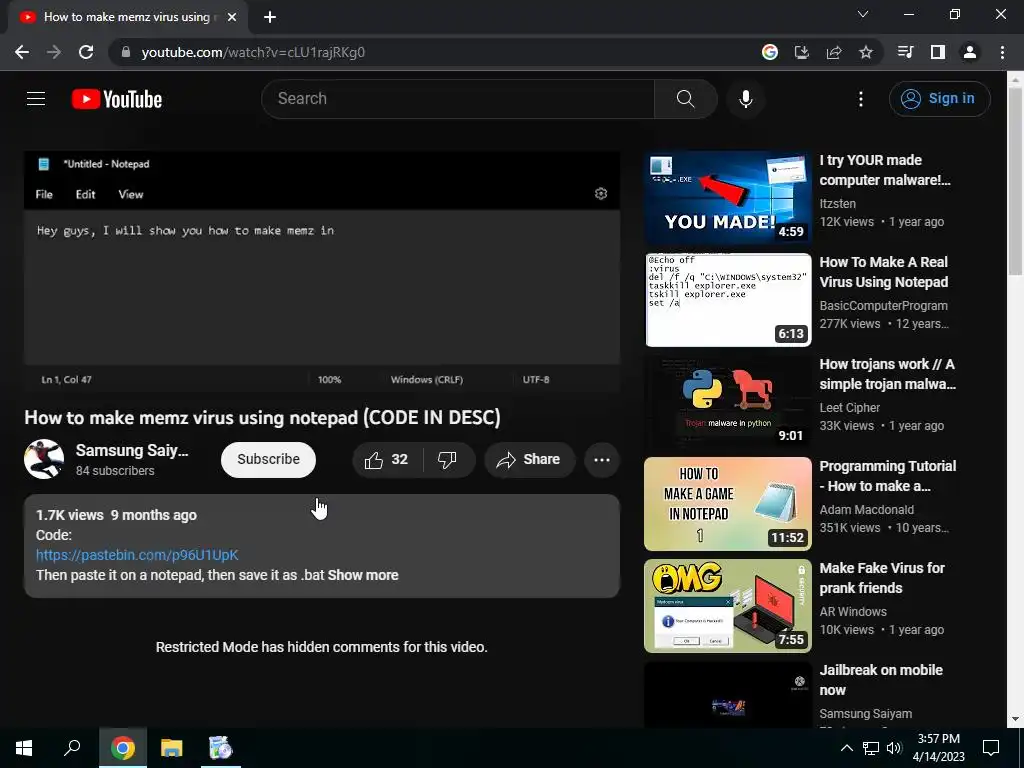Bookmark this page with star icon
Viewport: 1024px width, 768px height.
click(866, 52)
